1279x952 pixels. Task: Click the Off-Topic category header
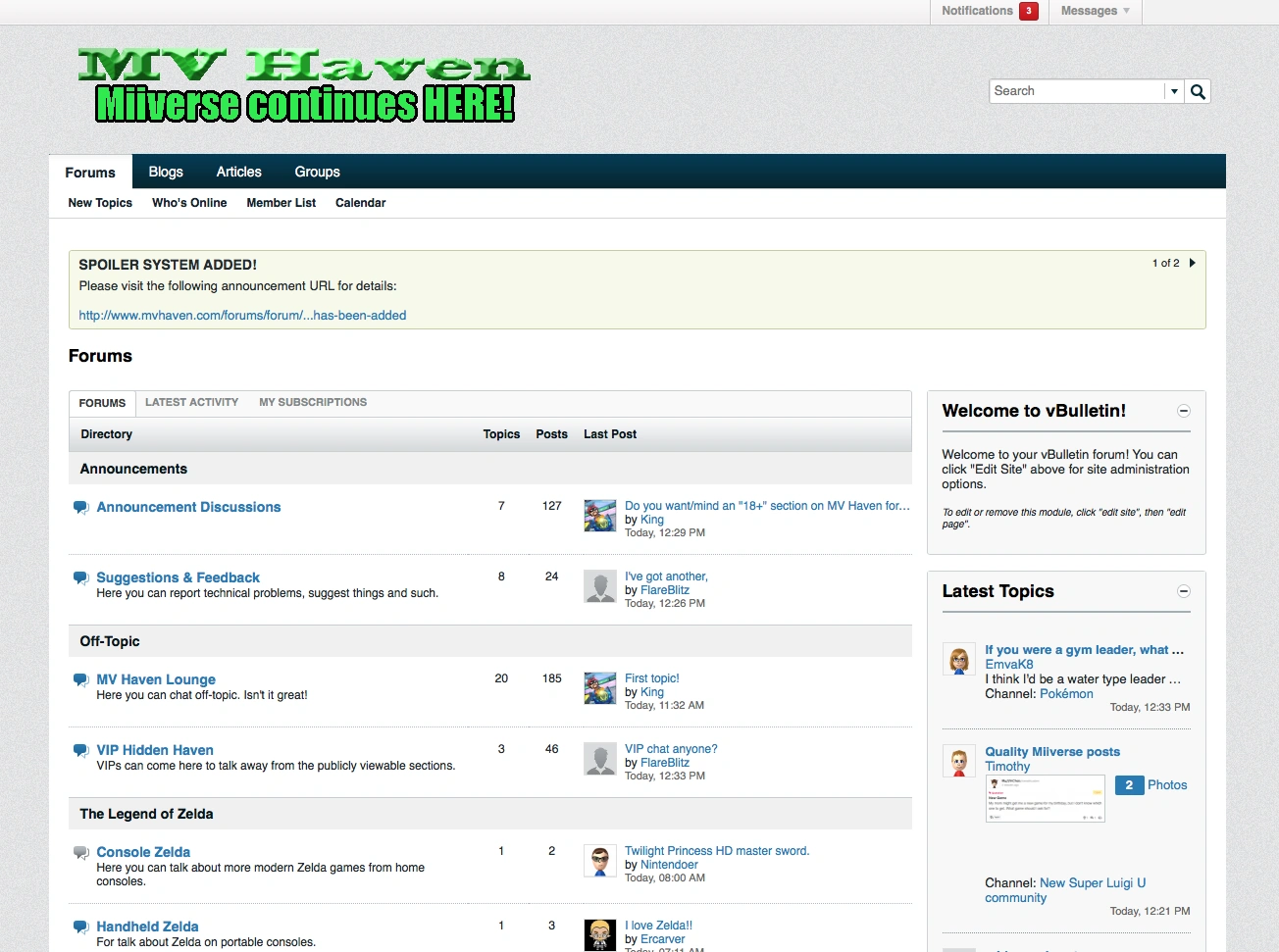click(x=110, y=641)
